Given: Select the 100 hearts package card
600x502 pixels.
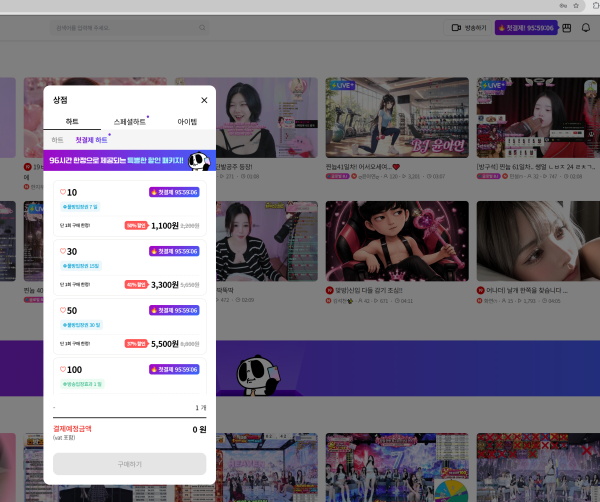Looking at the screenshot, I should (130, 376).
